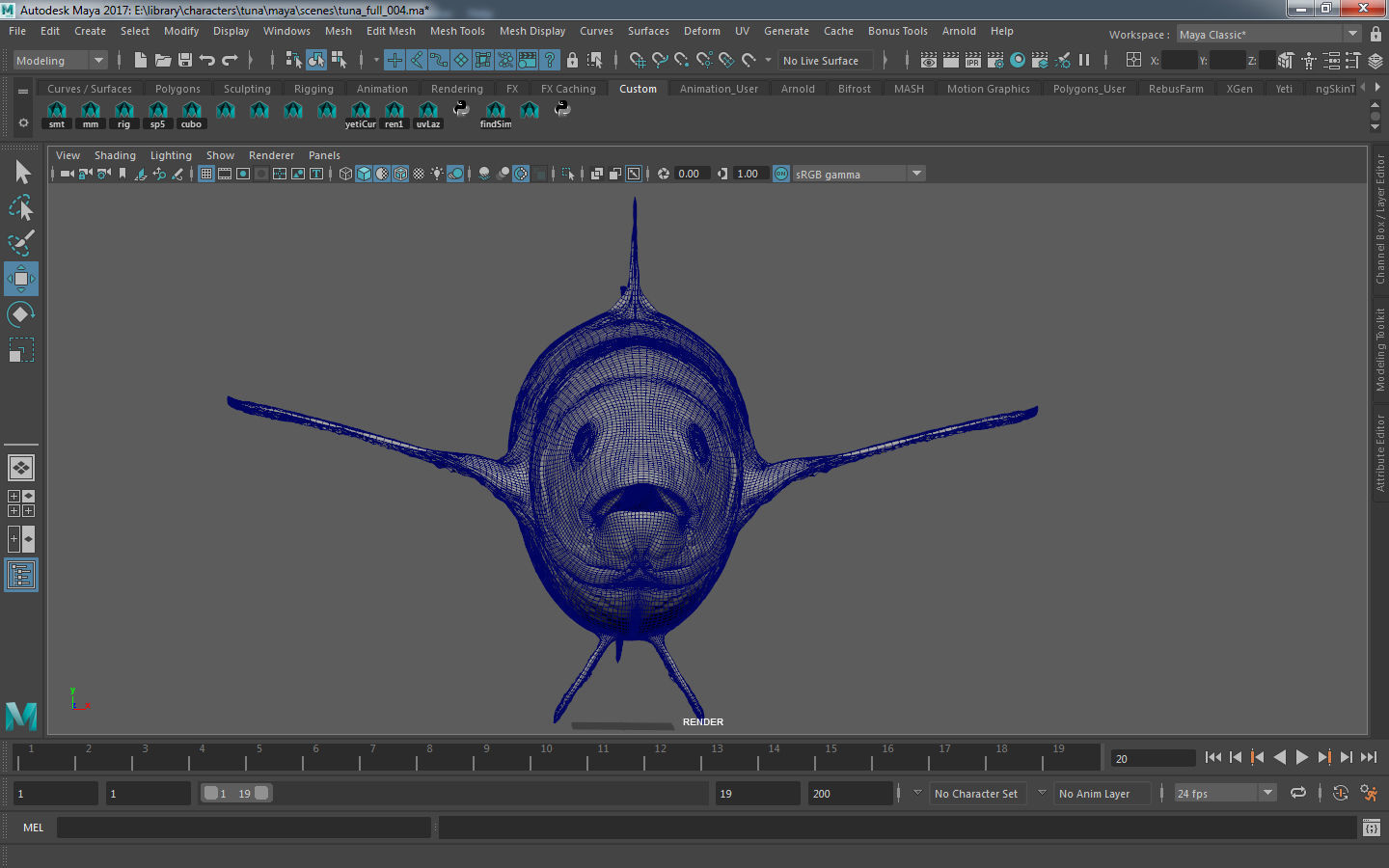Click the current frame field showing 20
The width and height of the screenshot is (1389, 868).
pyautogui.click(x=1154, y=759)
